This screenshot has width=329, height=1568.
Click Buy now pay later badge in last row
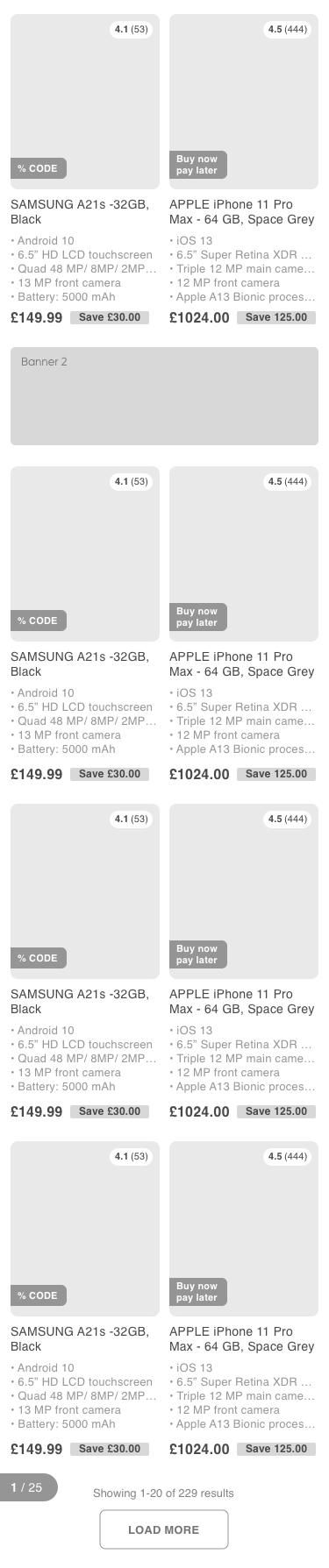point(198,1292)
